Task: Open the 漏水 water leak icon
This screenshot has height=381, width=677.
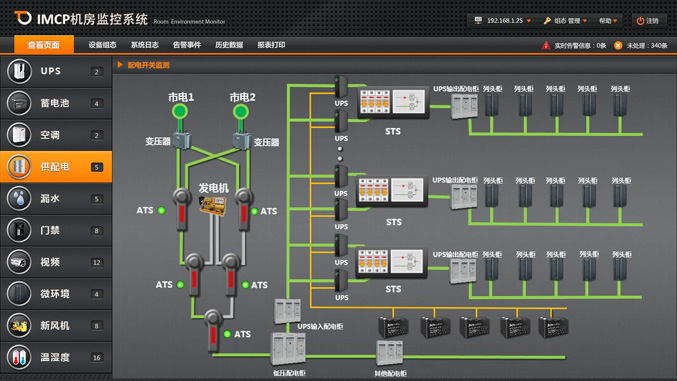Action: (19, 198)
